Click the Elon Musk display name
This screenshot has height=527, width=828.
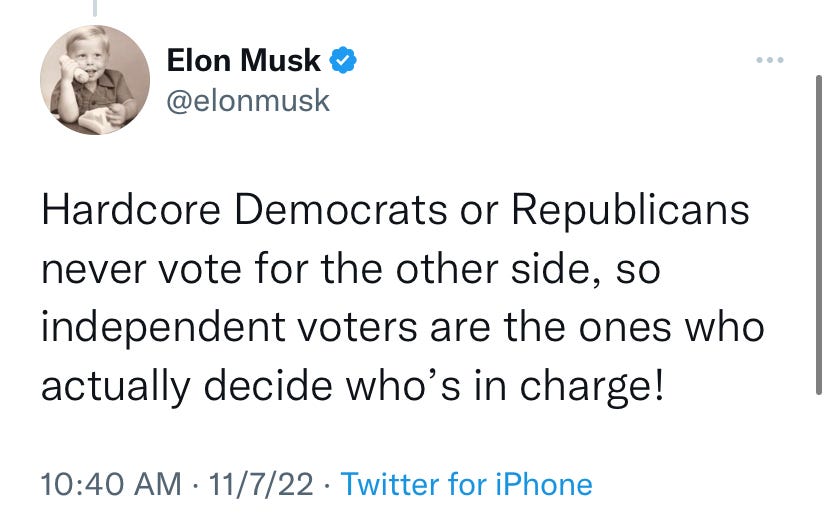point(243,61)
